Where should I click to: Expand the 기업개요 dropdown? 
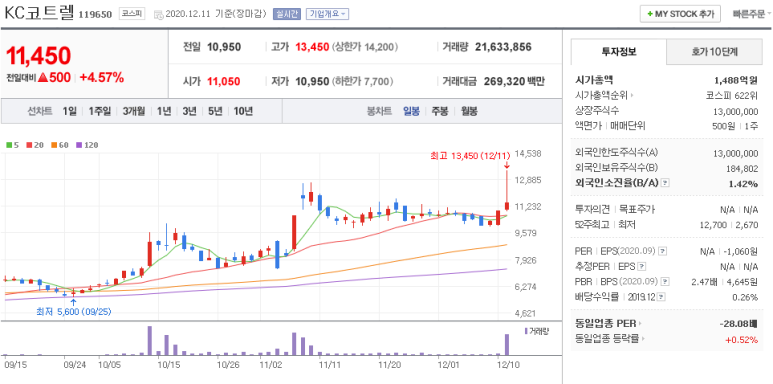(x=327, y=14)
